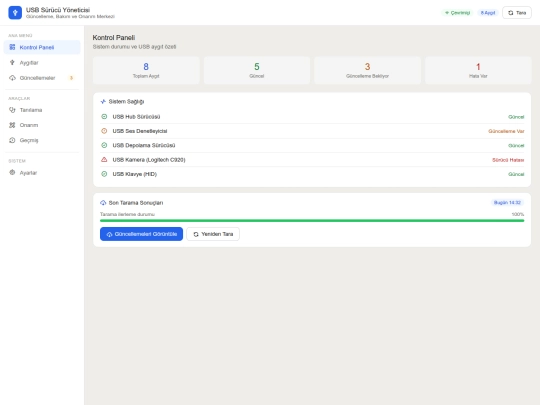Select the Toplam Aygıt stat card
Screen dimensions: 540x405
(146, 70)
